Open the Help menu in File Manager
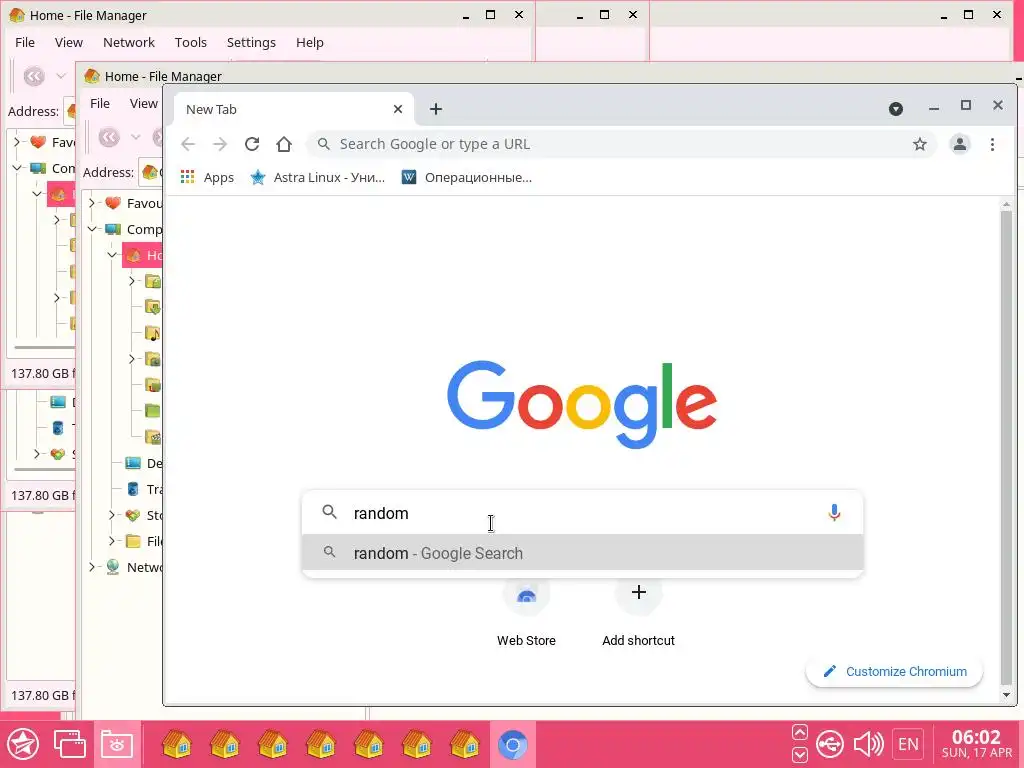 pyautogui.click(x=310, y=42)
